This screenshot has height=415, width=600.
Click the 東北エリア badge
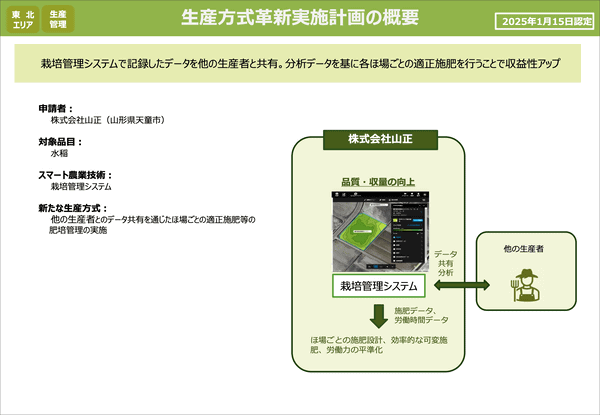point(23,18)
